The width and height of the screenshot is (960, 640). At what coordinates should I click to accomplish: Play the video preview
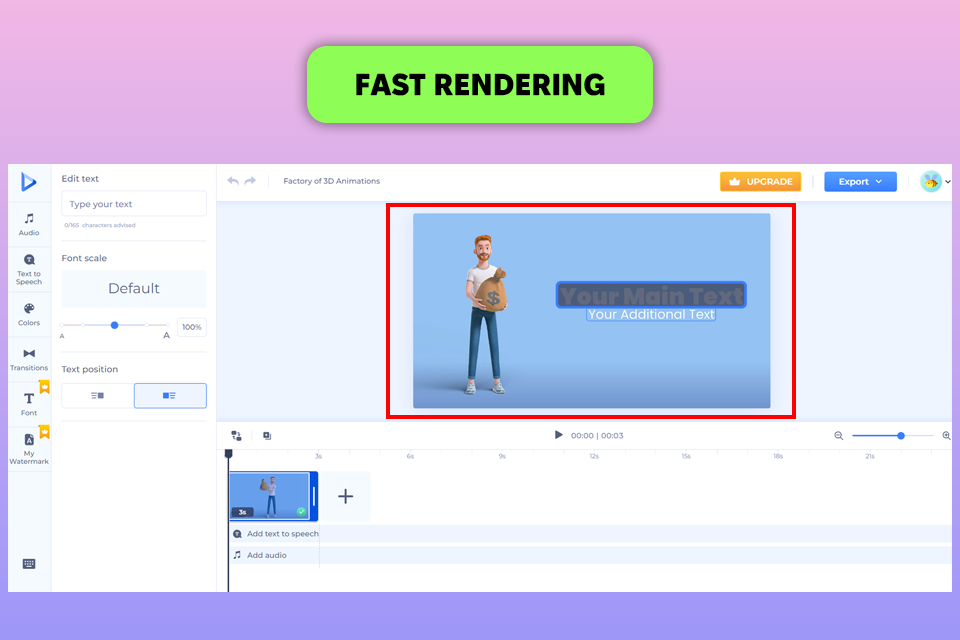point(558,435)
